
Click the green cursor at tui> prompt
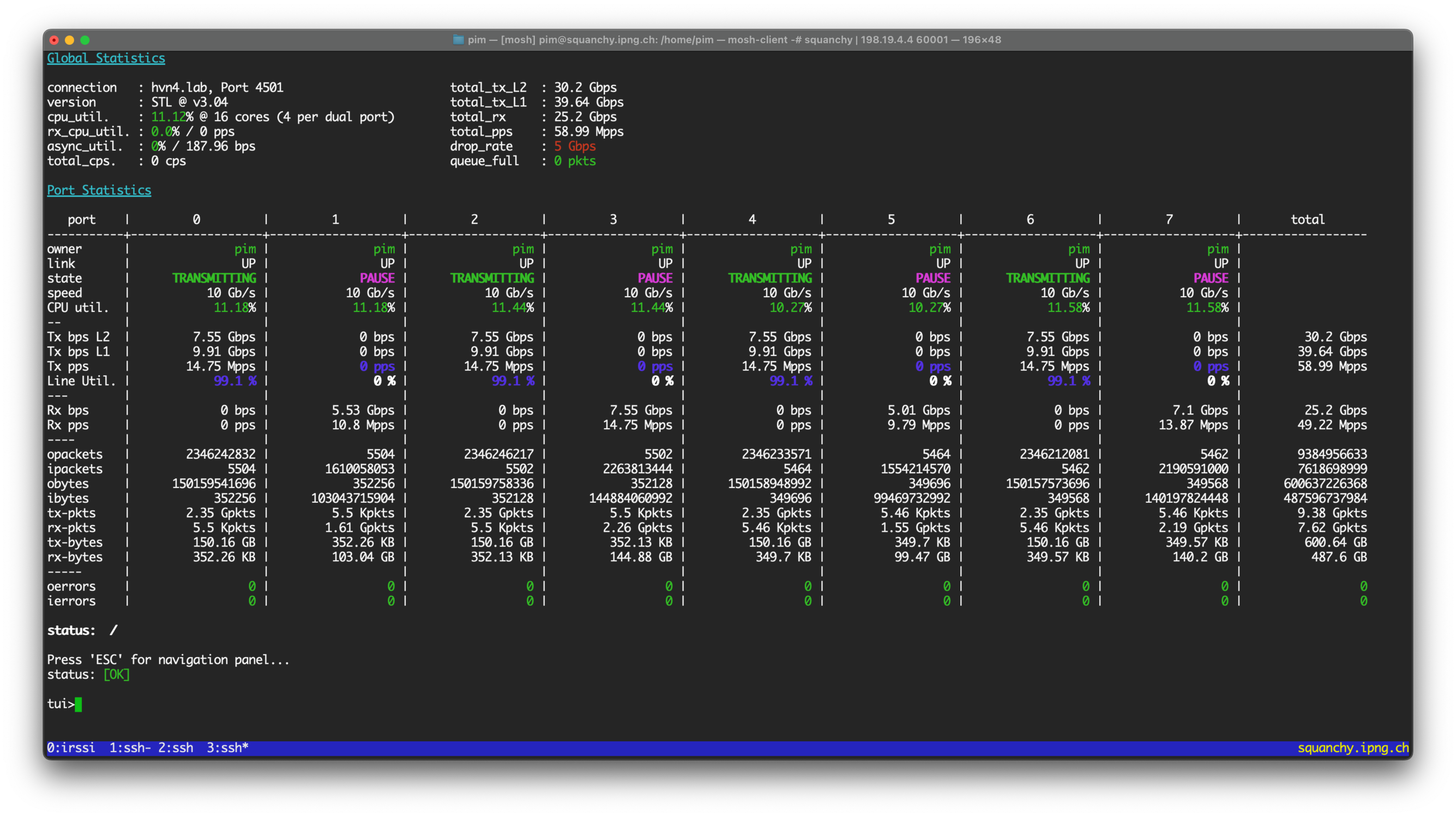pos(79,704)
